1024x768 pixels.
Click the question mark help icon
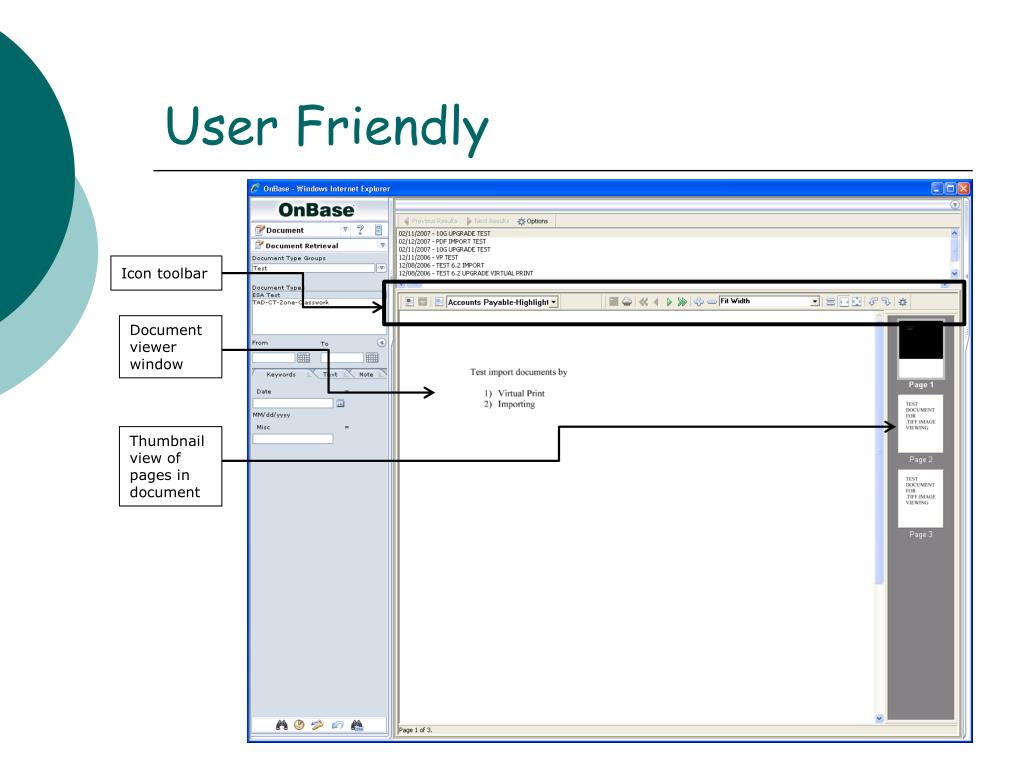pyautogui.click(x=360, y=230)
